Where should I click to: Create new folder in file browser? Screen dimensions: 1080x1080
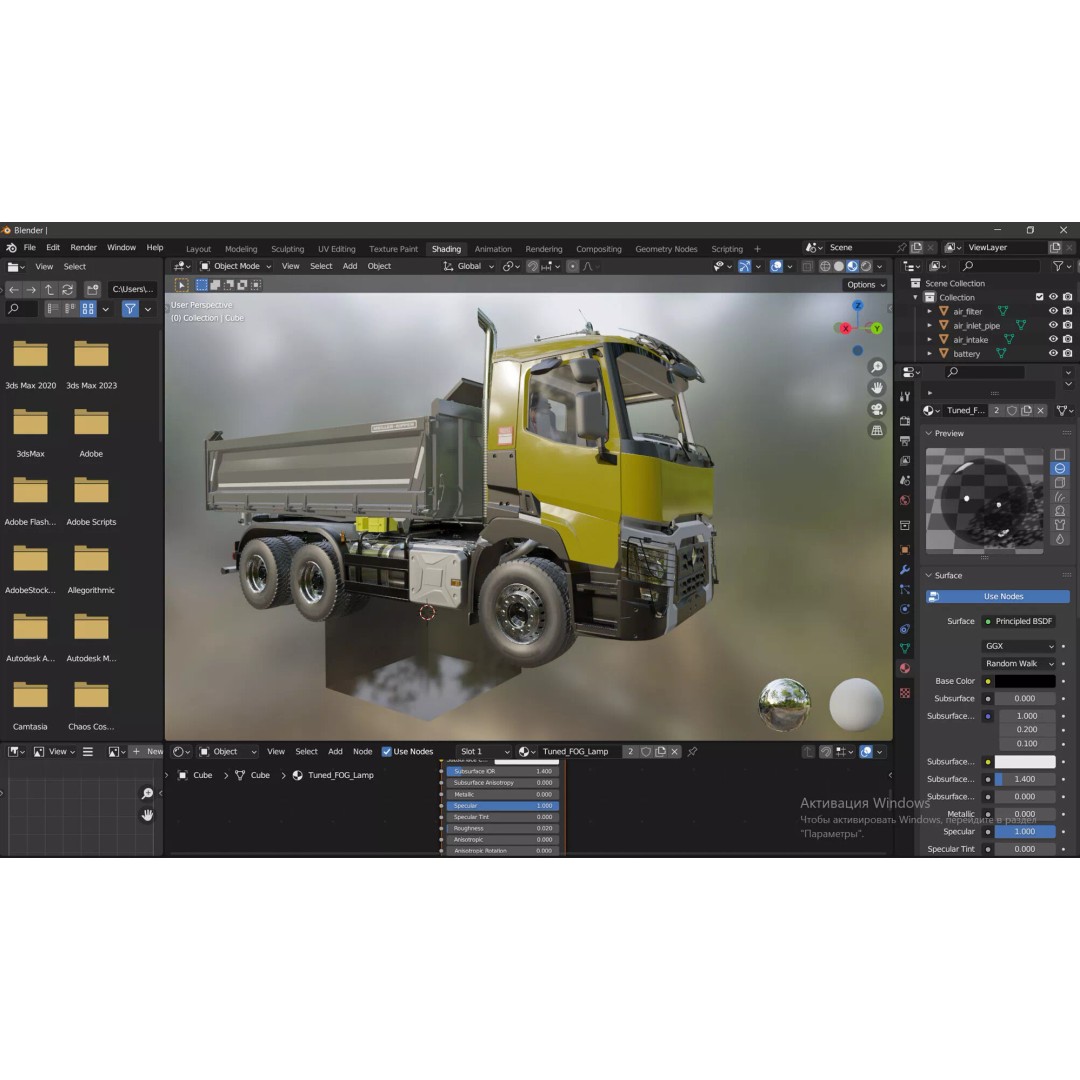[92, 289]
